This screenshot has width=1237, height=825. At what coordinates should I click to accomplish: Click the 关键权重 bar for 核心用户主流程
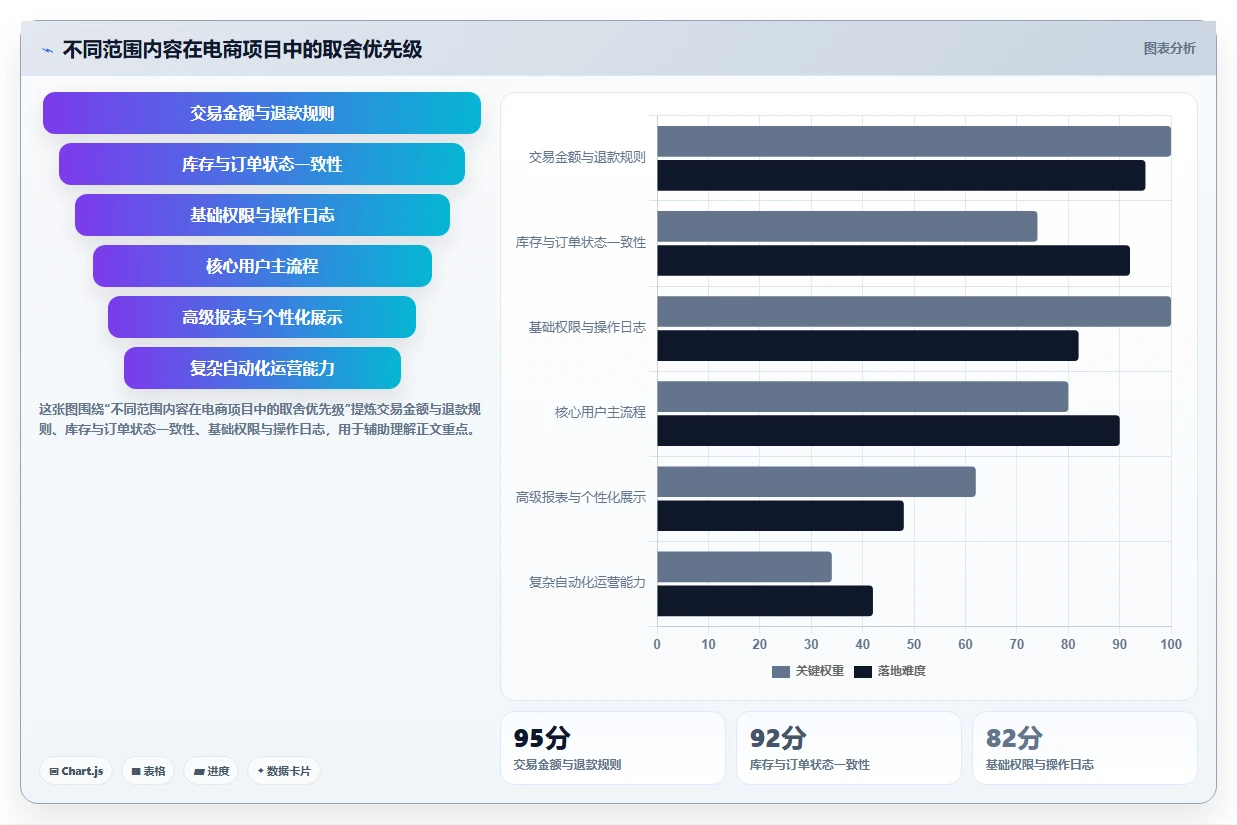863,396
